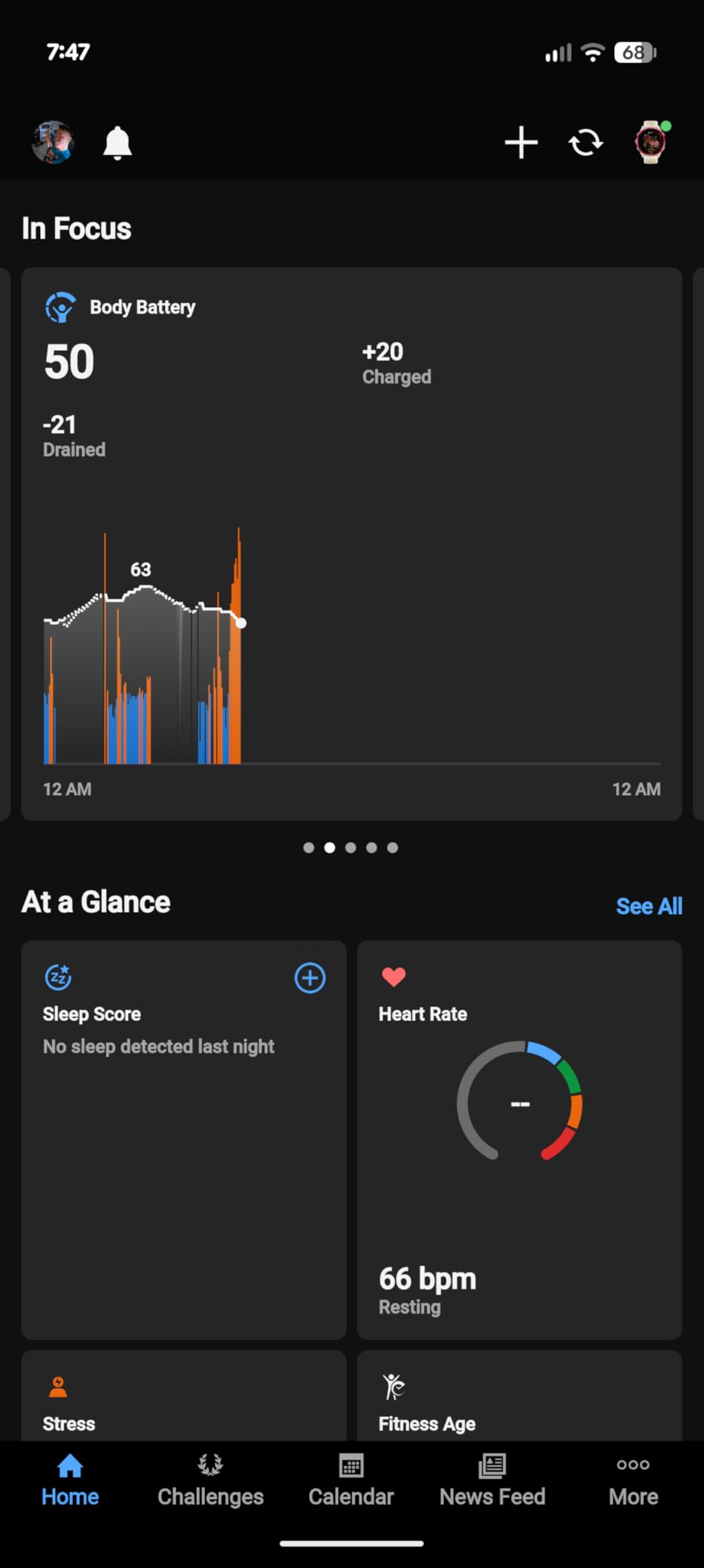Select the Home tab

coord(70,1480)
